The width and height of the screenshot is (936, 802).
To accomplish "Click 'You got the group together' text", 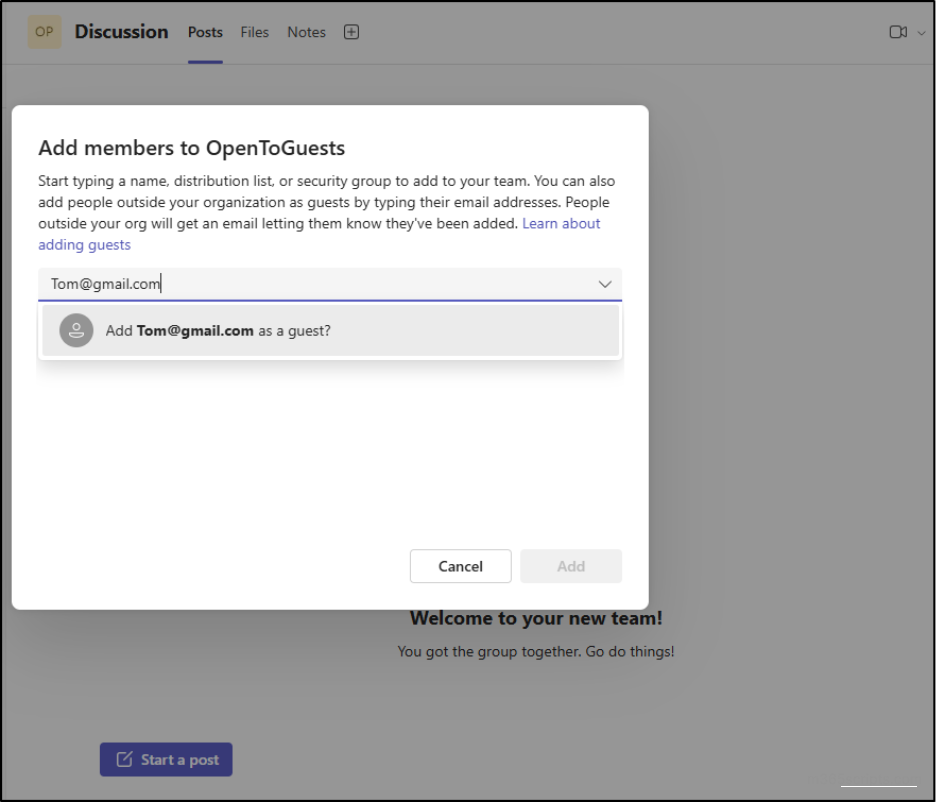I will (x=489, y=651).
